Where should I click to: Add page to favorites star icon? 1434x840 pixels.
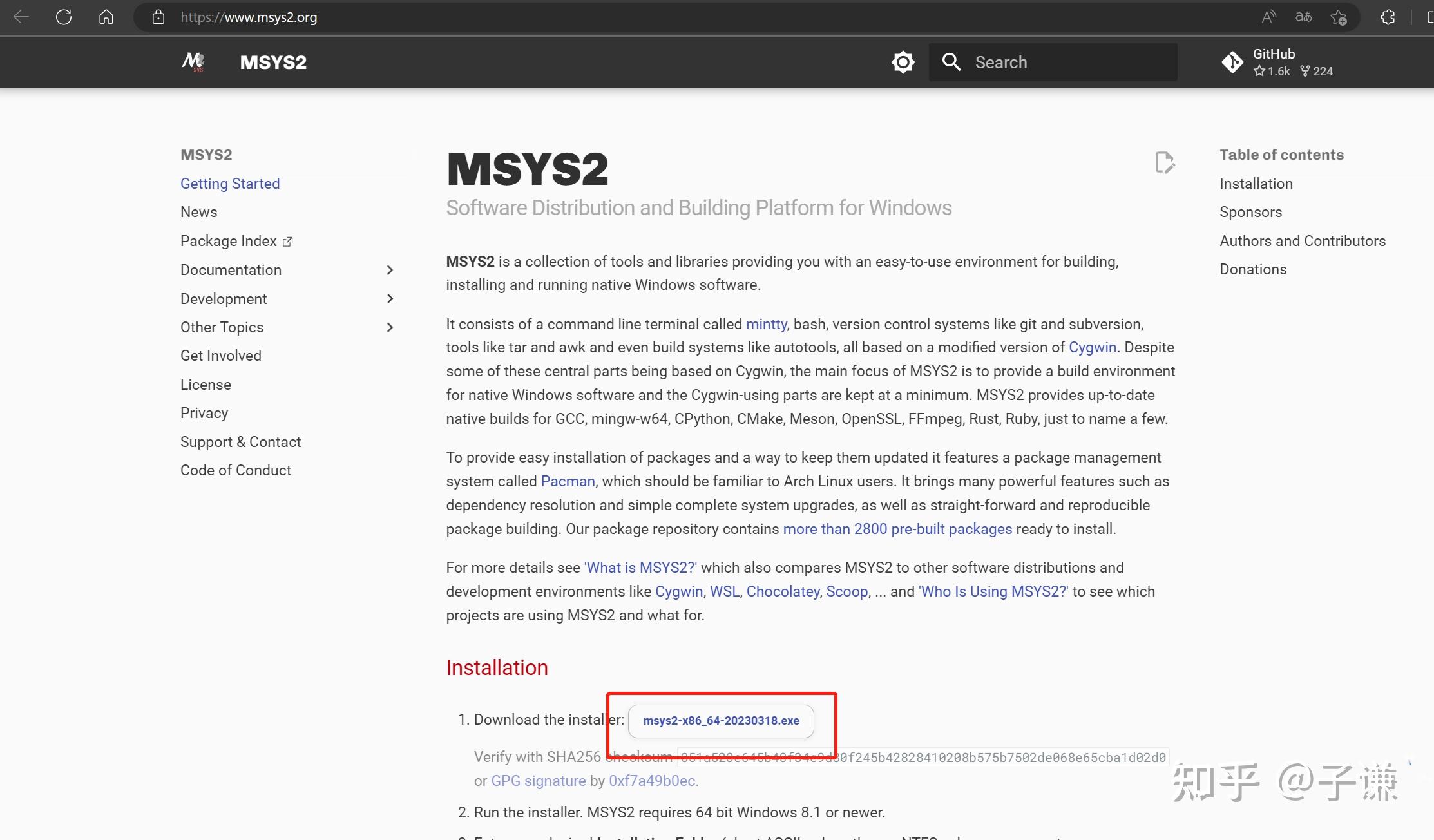click(1339, 17)
